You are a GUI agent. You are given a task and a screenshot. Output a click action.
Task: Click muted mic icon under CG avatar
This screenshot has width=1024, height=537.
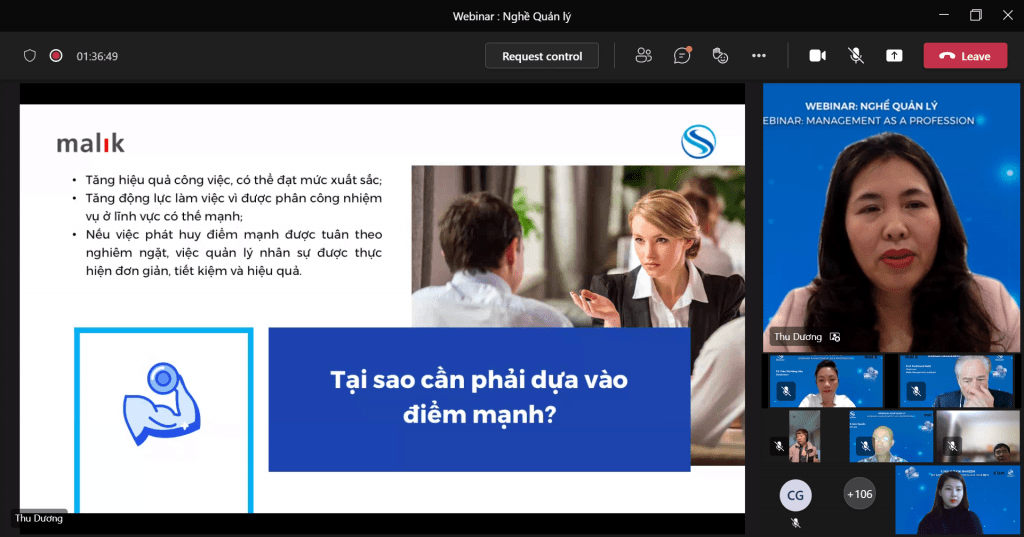795,522
